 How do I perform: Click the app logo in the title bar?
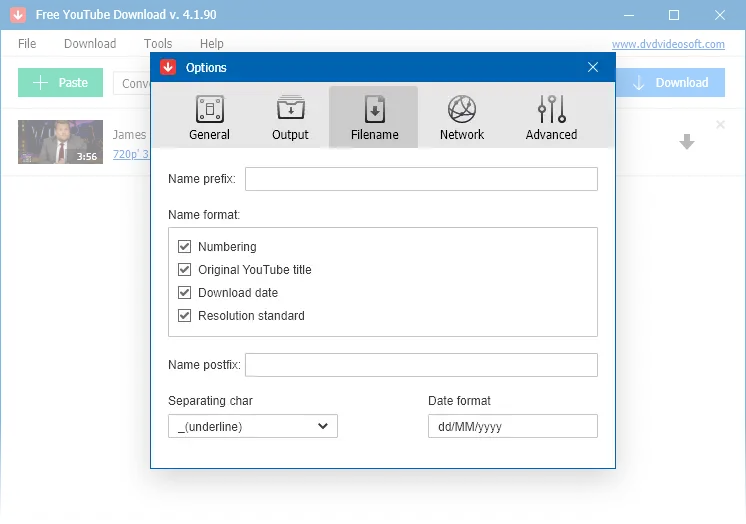click(18, 15)
